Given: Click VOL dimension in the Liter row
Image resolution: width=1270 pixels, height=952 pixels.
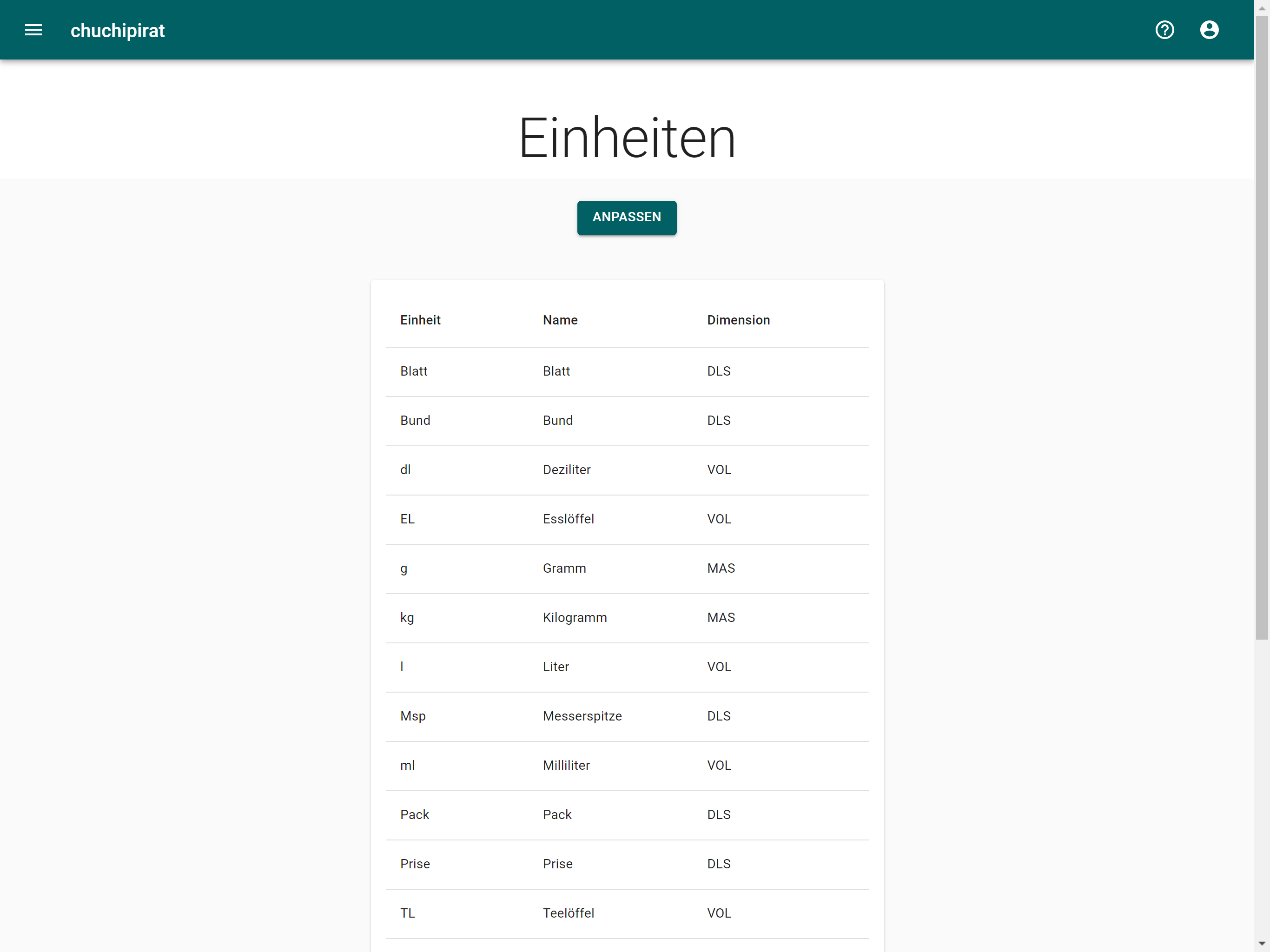Looking at the screenshot, I should [719, 667].
